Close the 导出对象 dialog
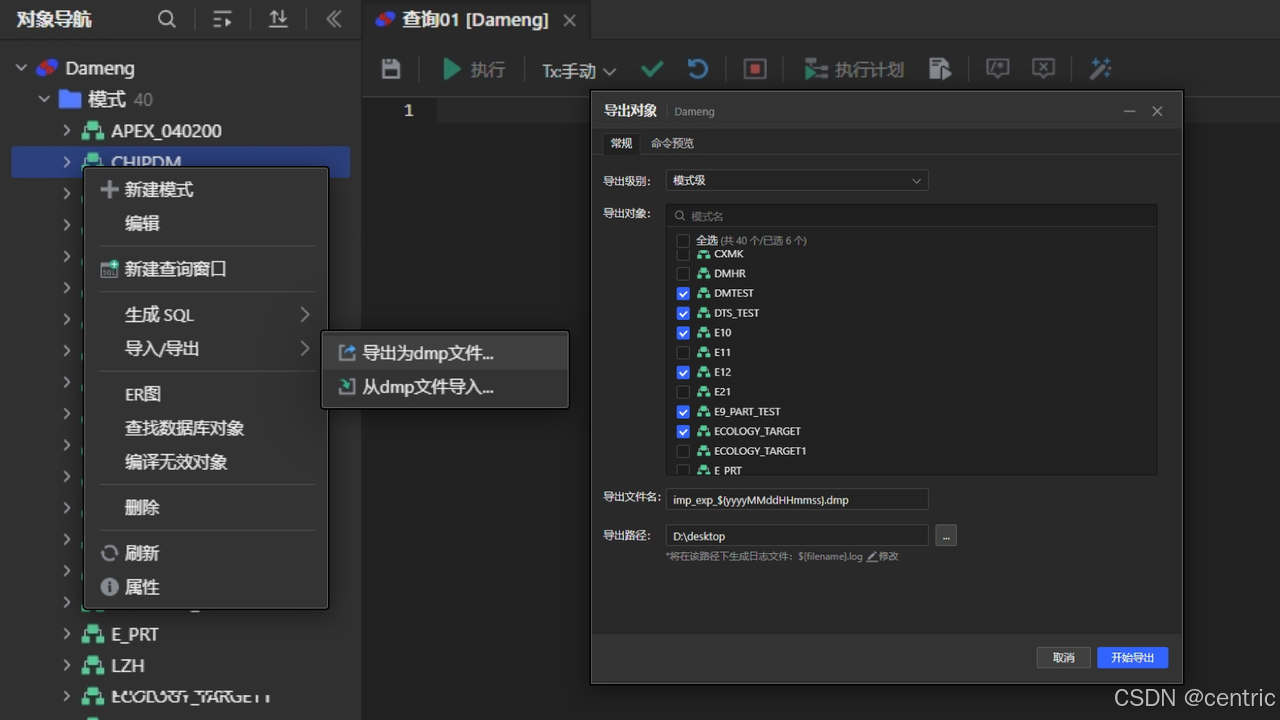 click(1157, 111)
